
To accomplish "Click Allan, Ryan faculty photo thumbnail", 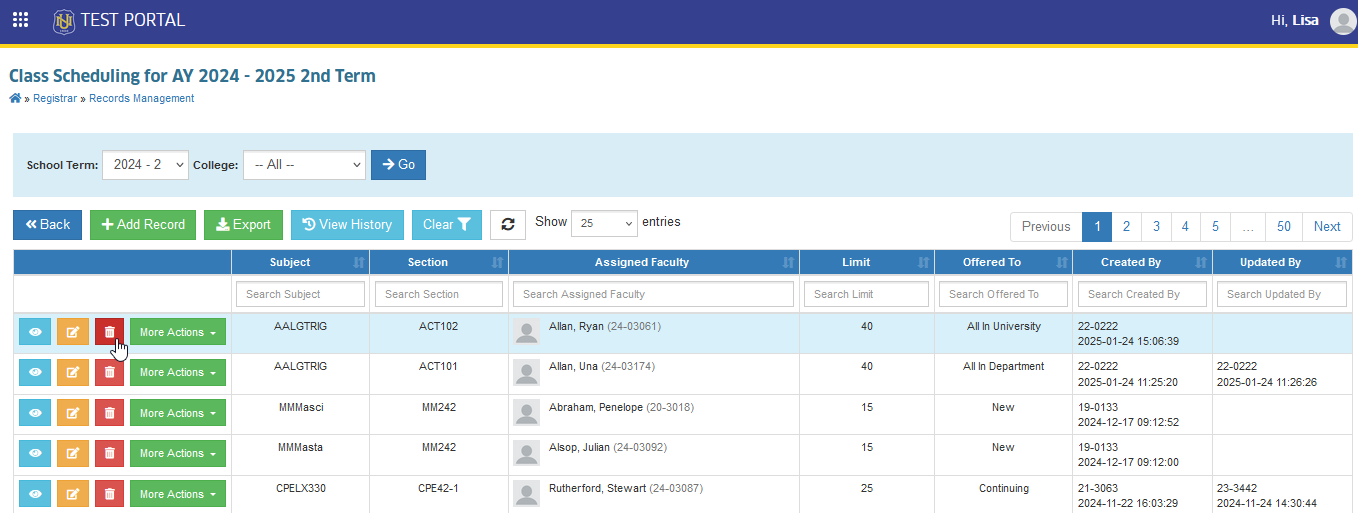I will 526,333.
